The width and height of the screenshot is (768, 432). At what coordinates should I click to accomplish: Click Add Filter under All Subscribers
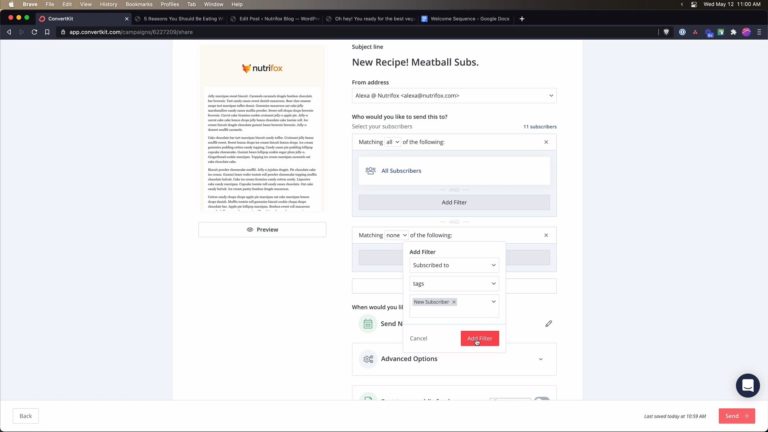click(x=454, y=202)
